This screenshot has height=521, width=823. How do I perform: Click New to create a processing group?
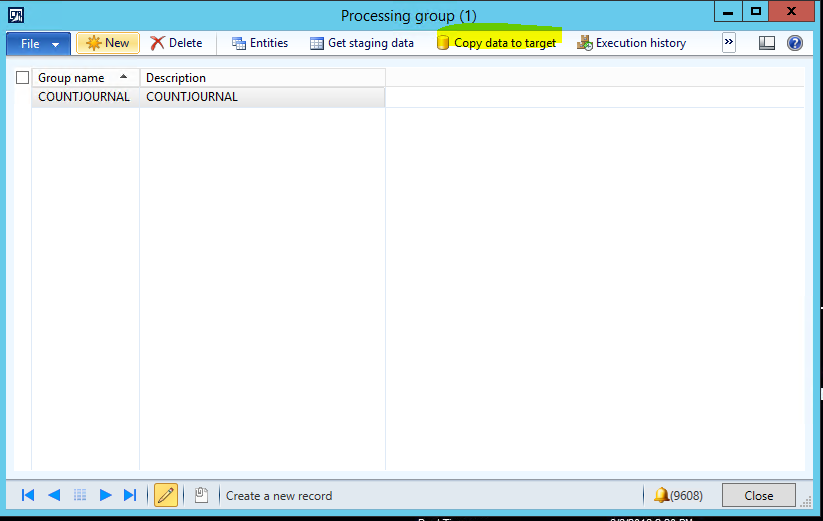tap(108, 43)
